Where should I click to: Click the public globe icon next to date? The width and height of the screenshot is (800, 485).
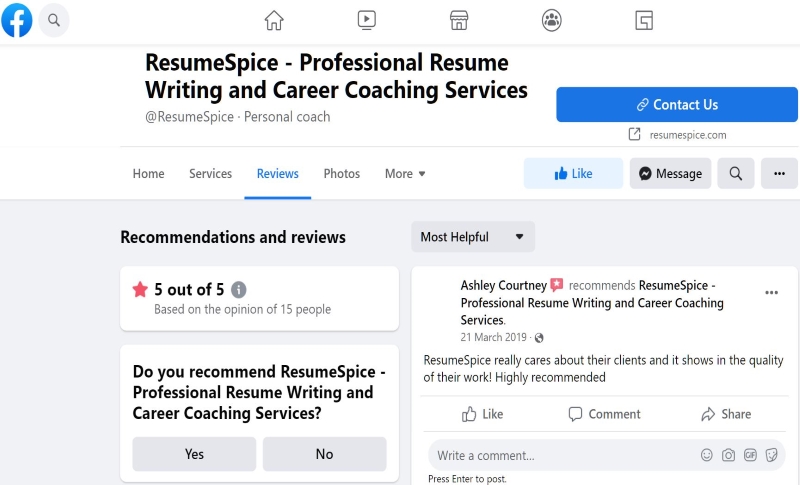[x=539, y=338]
